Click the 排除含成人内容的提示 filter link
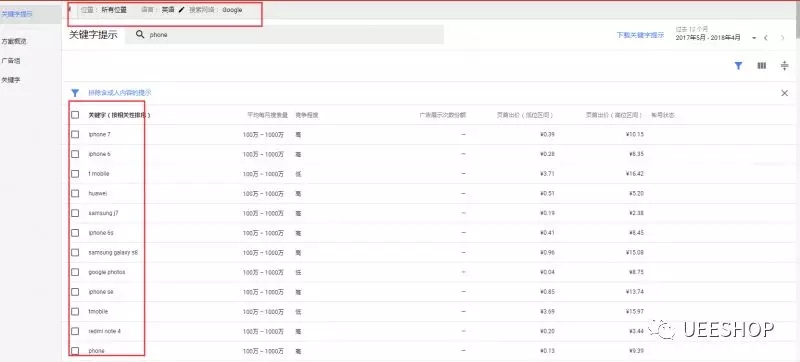Screen dimensions: 800x362 (x=120, y=93)
